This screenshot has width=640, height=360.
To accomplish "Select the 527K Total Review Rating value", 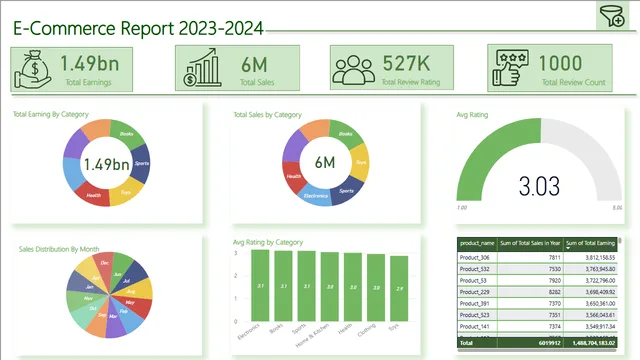I will 406,63.
